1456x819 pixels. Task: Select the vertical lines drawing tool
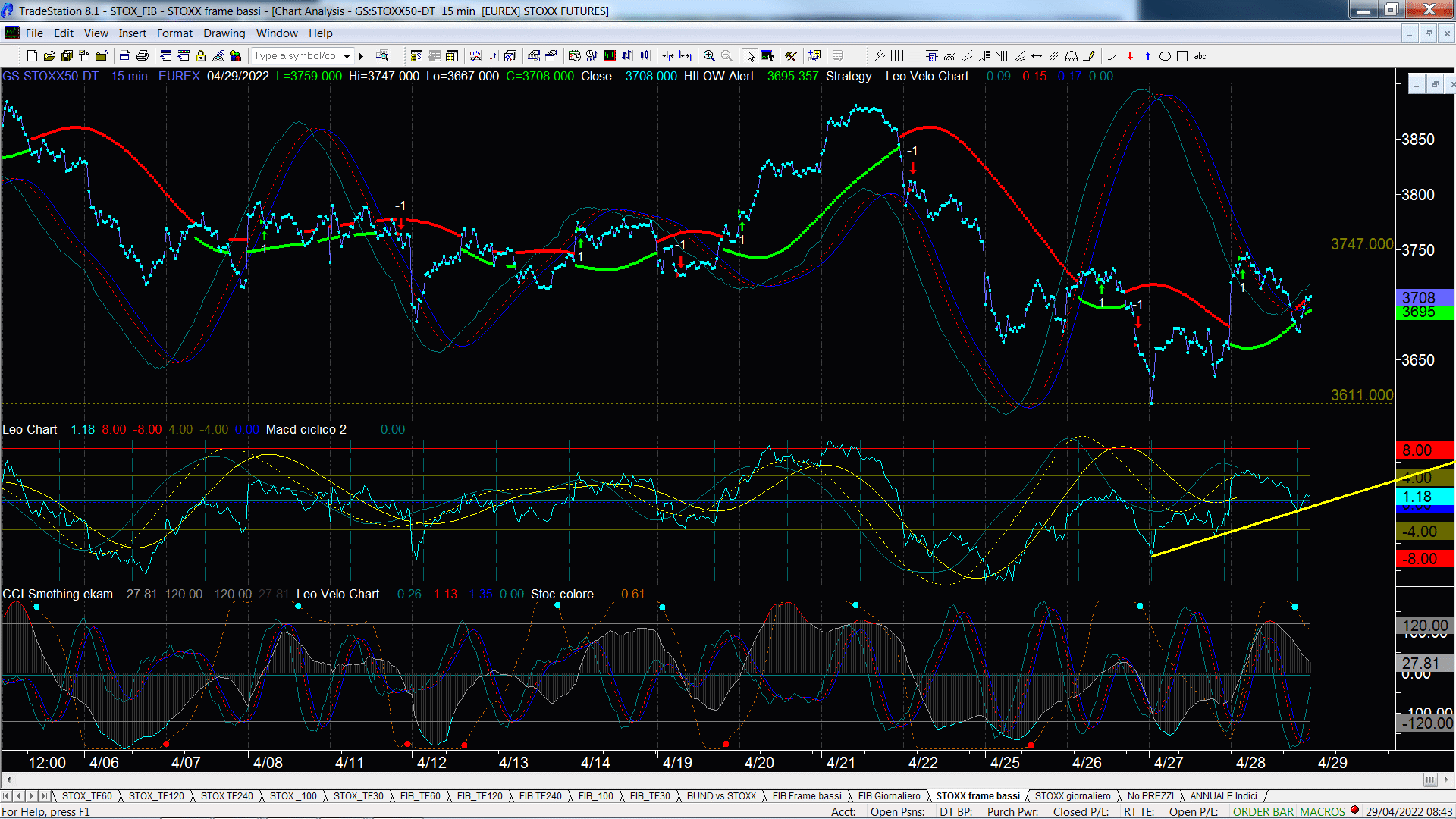click(896, 56)
